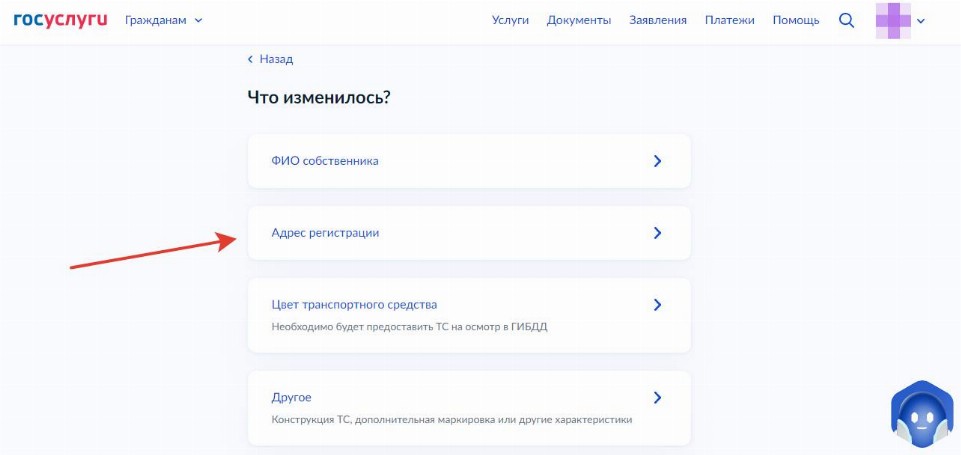961x455 pixels.
Task: Click the arrow on Цвет транспортного средства card
Action: click(x=657, y=305)
